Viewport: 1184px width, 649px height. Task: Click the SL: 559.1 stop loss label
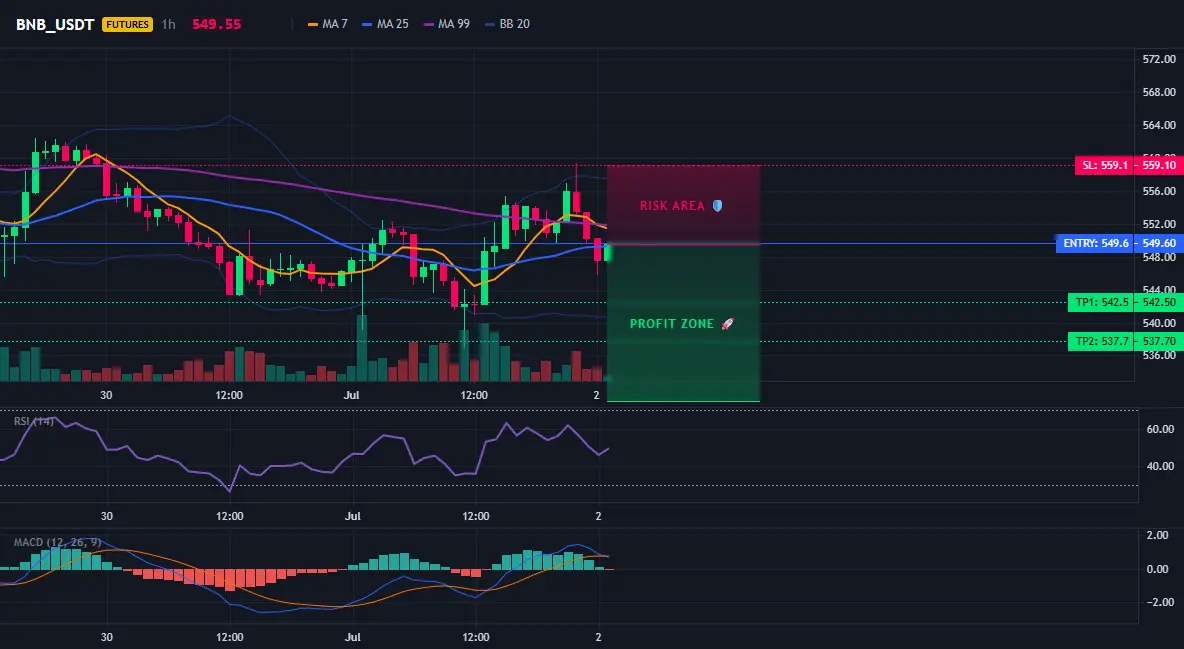click(1104, 165)
